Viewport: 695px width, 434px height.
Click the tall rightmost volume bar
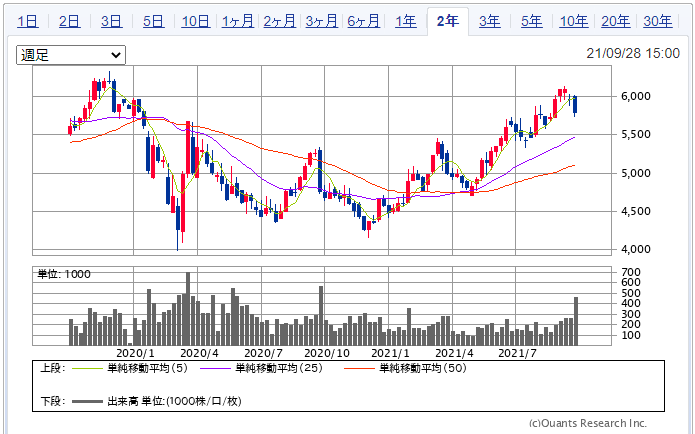tap(576, 320)
